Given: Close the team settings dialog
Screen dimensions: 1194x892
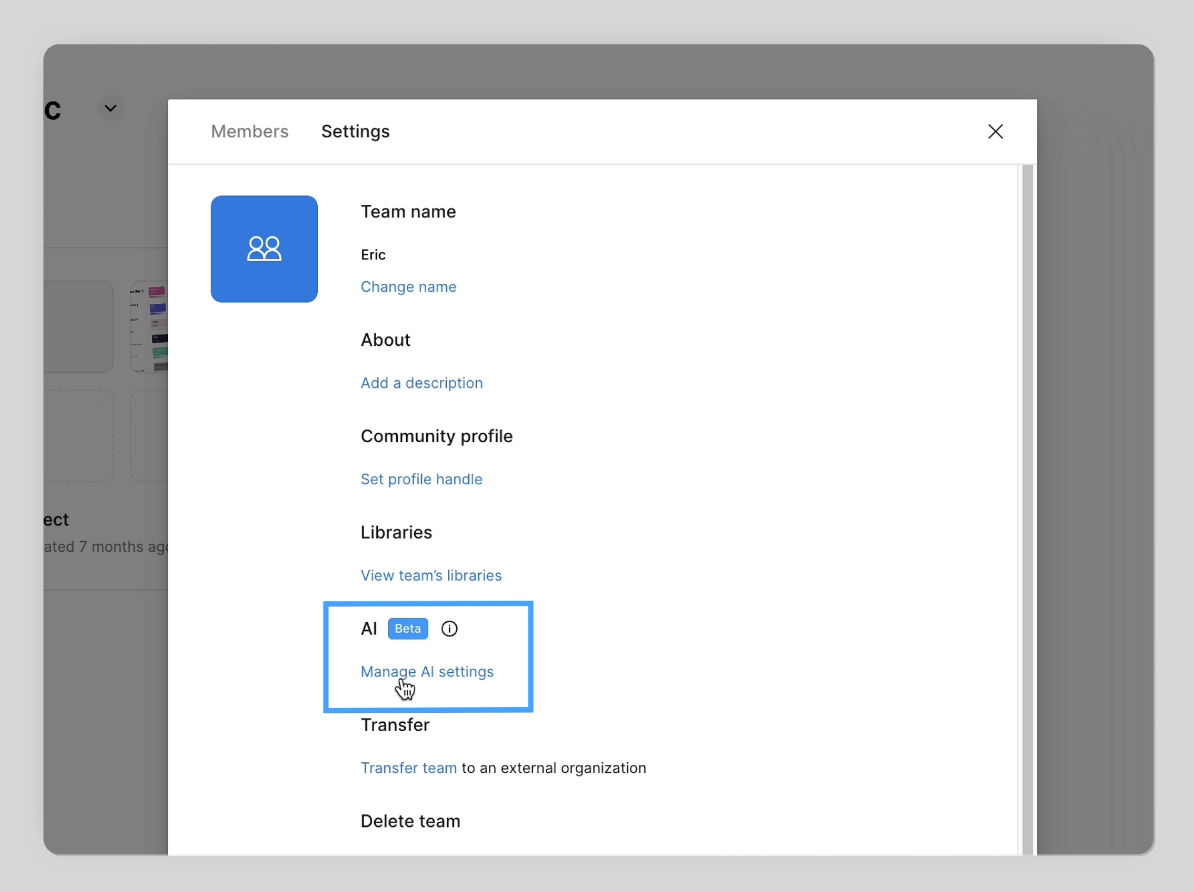Looking at the screenshot, I should [x=995, y=131].
